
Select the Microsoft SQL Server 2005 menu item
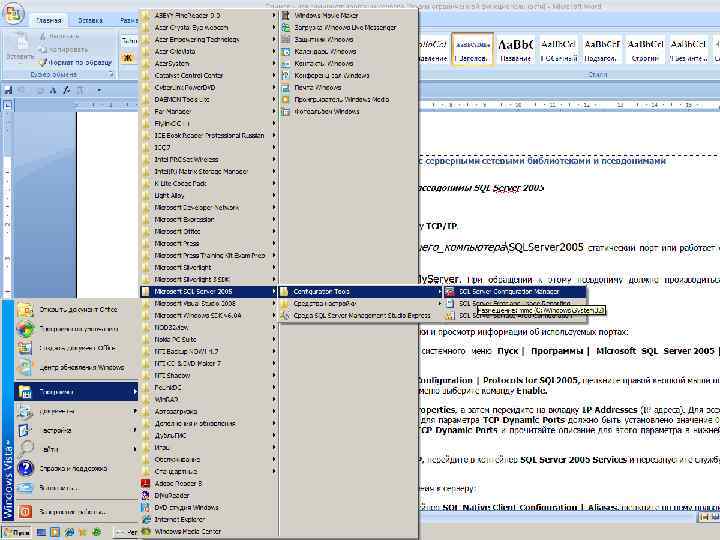point(209,292)
